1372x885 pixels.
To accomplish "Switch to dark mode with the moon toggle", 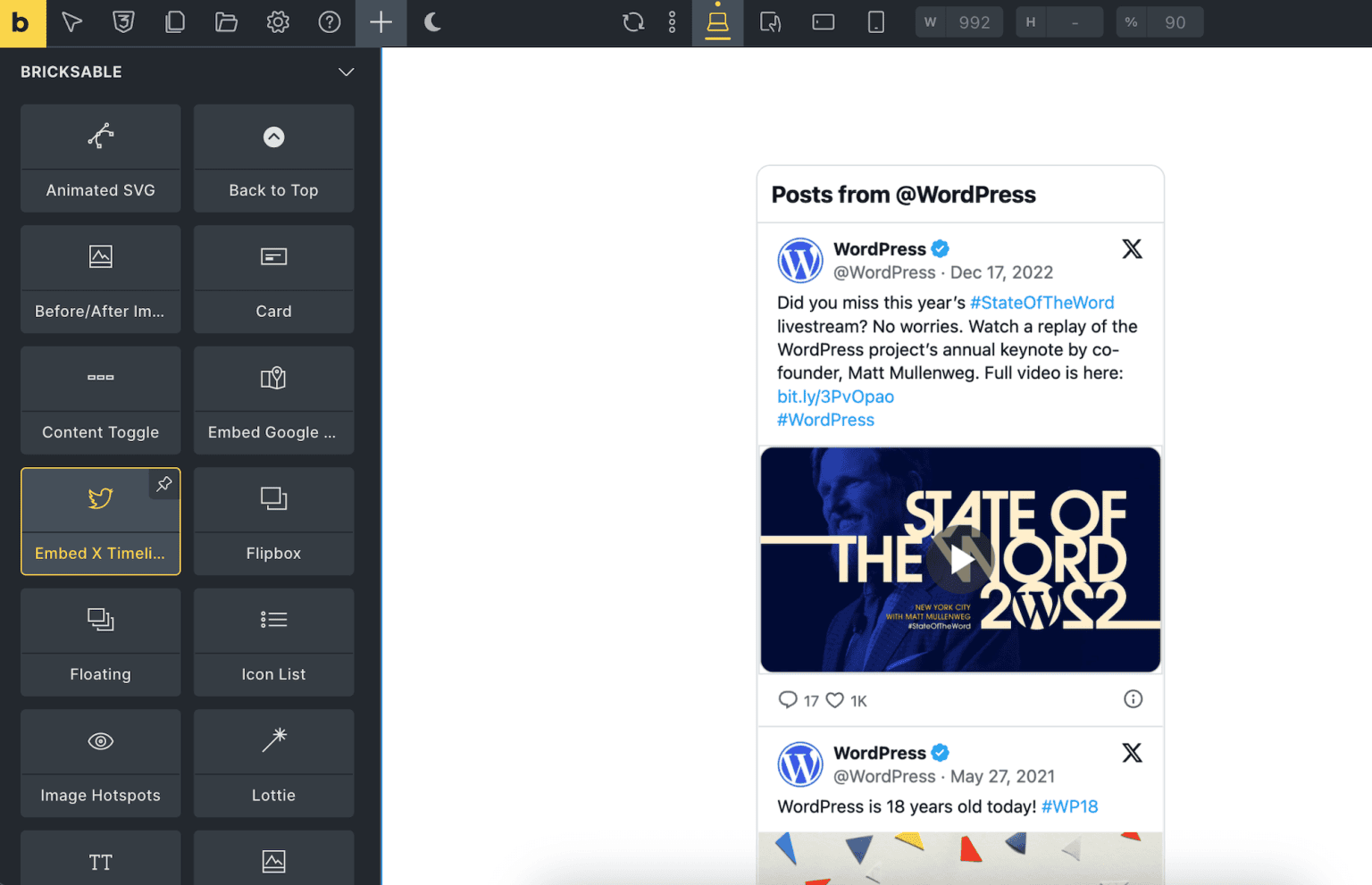I will [432, 22].
